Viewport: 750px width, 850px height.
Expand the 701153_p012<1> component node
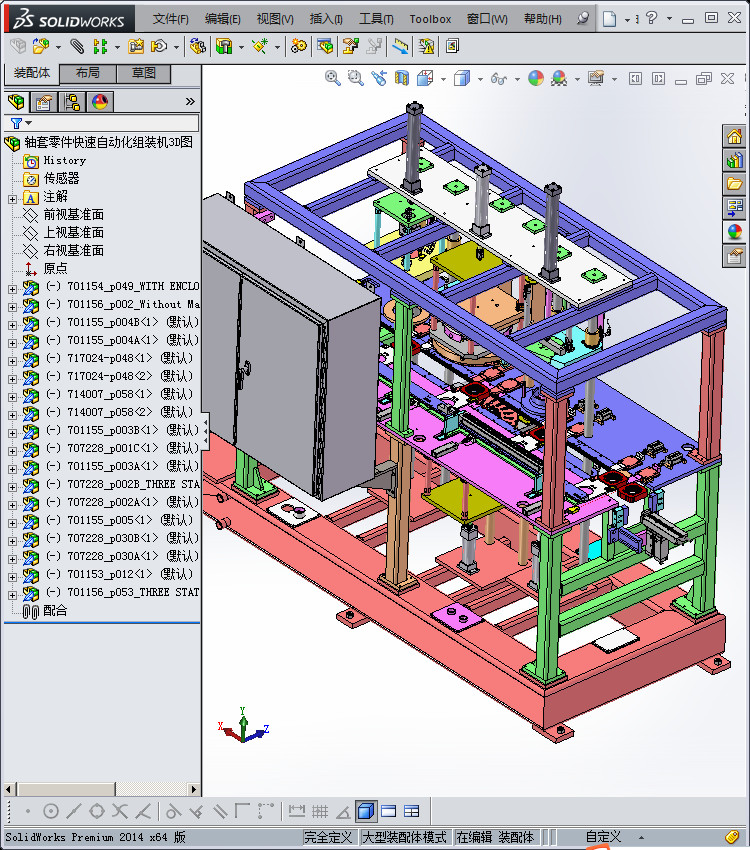(x=12, y=577)
